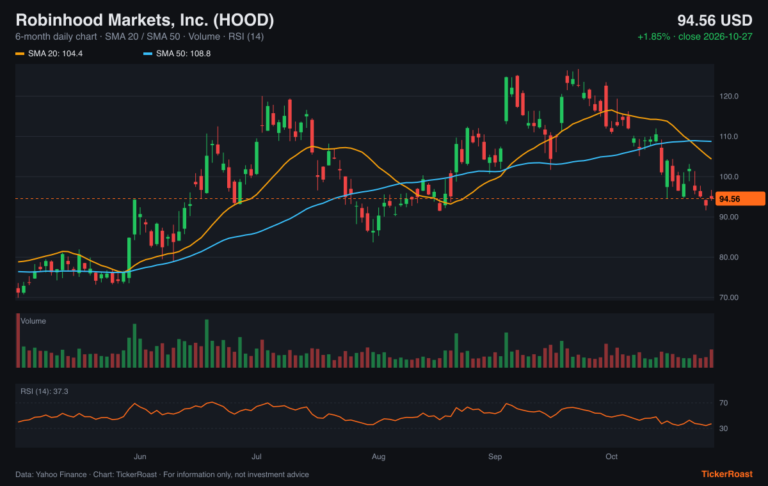The image size is (768, 486).
Task: Click the 80.00 price axis label
Action: pyautogui.click(x=729, y=257)
